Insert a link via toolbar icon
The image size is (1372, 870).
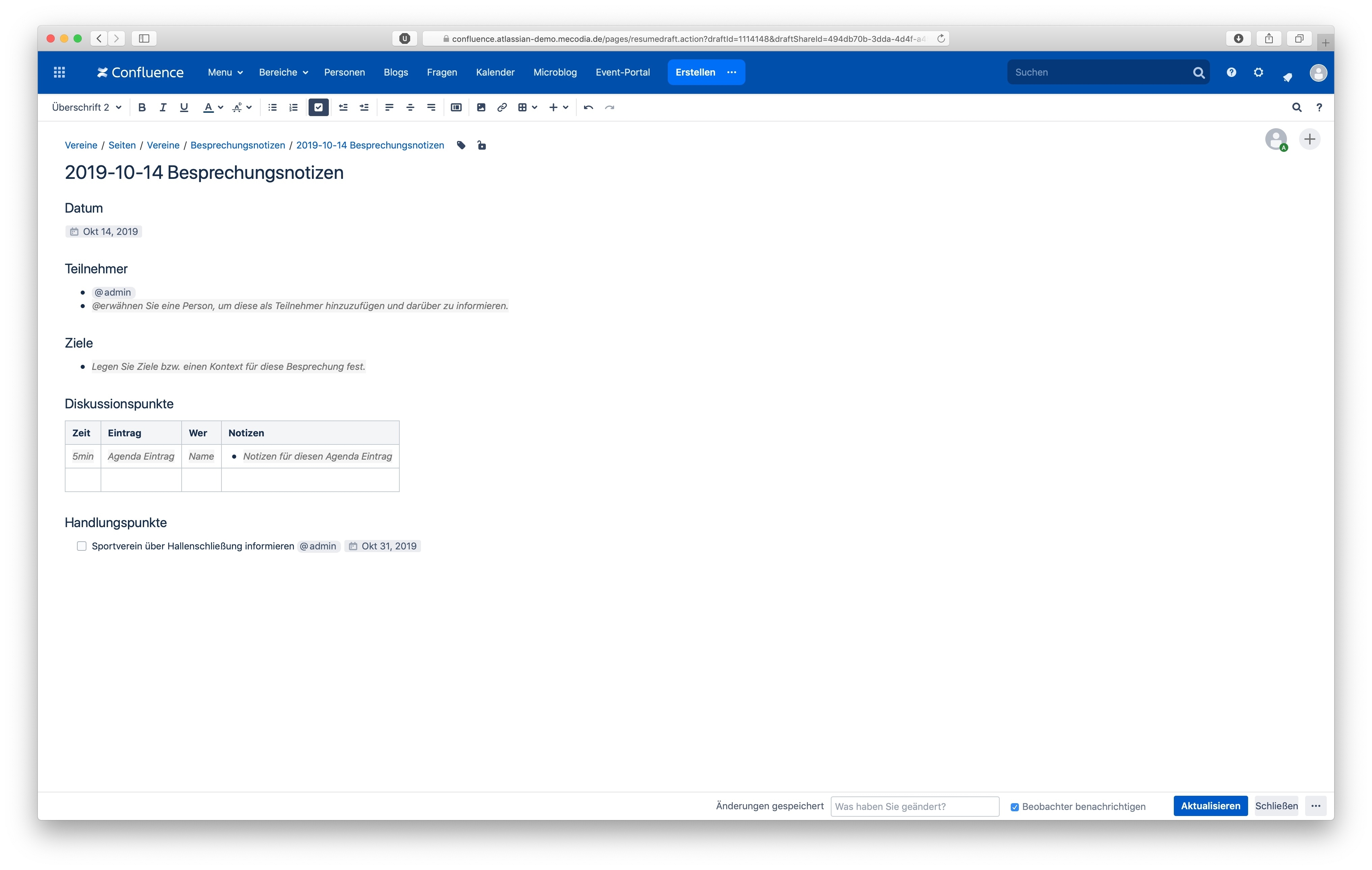501,107
